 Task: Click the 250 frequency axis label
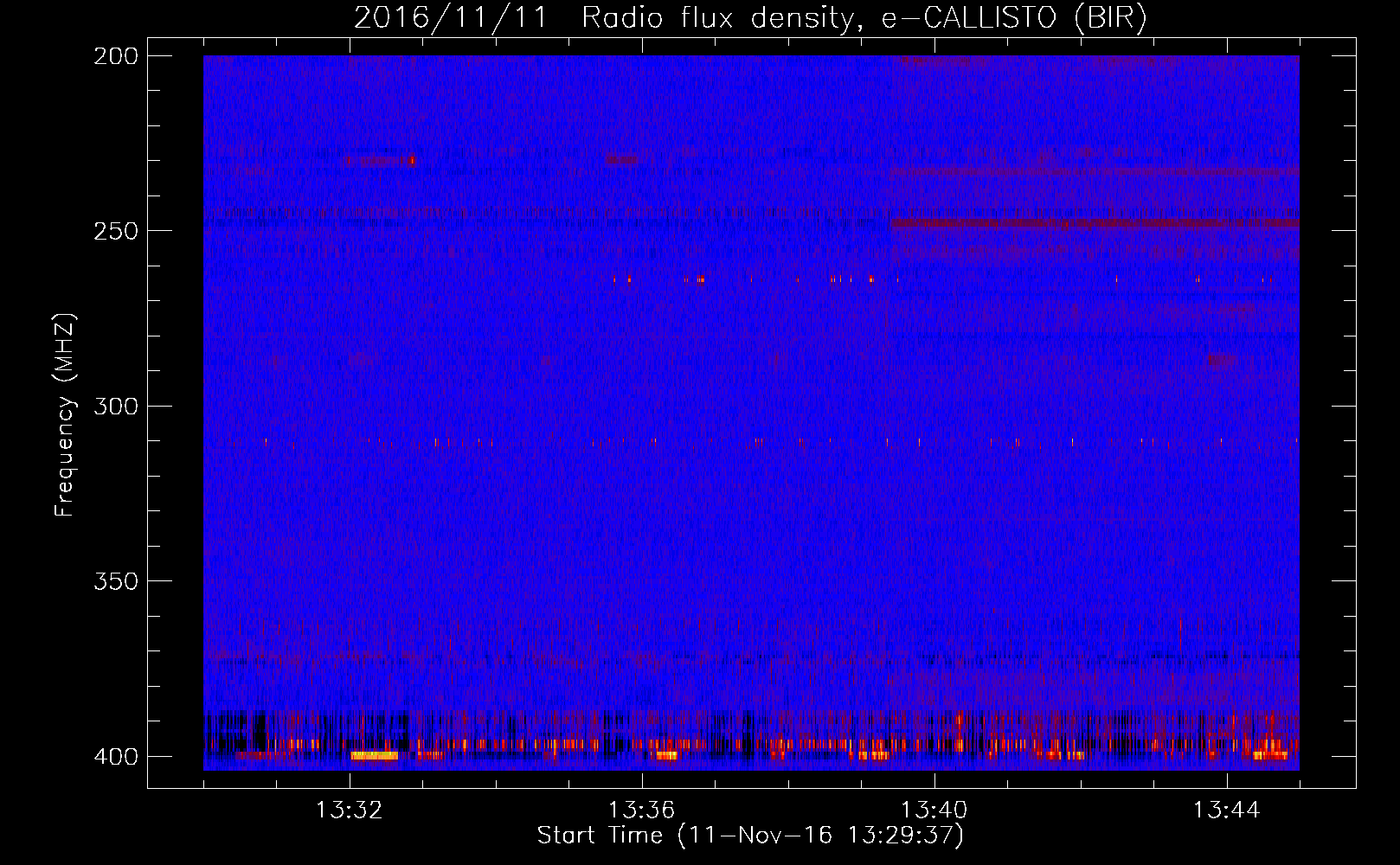coord(116,231)
